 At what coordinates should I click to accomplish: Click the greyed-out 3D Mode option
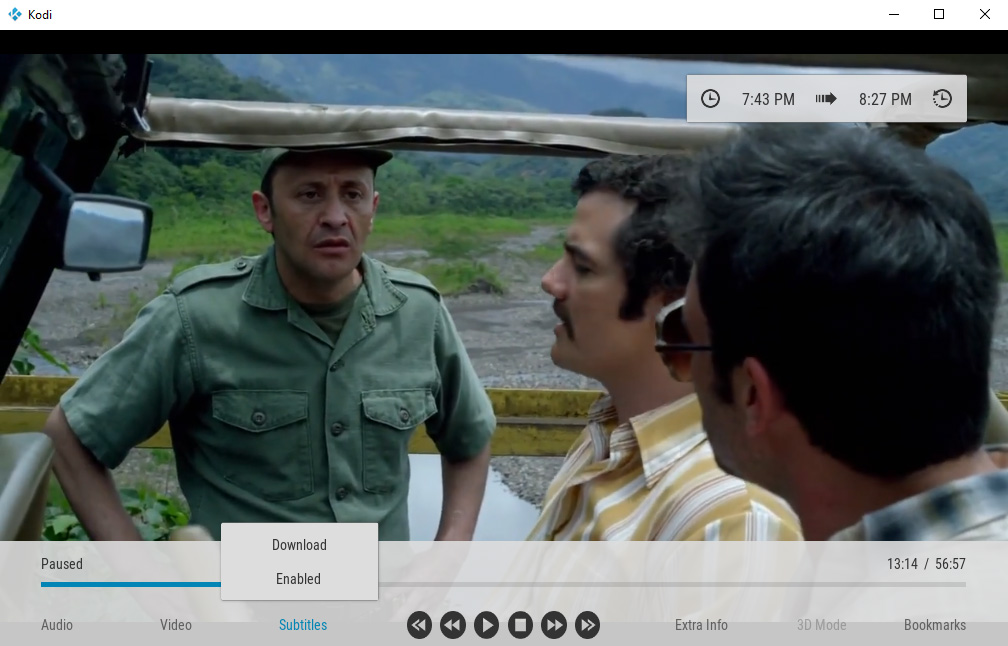point(822,625)
